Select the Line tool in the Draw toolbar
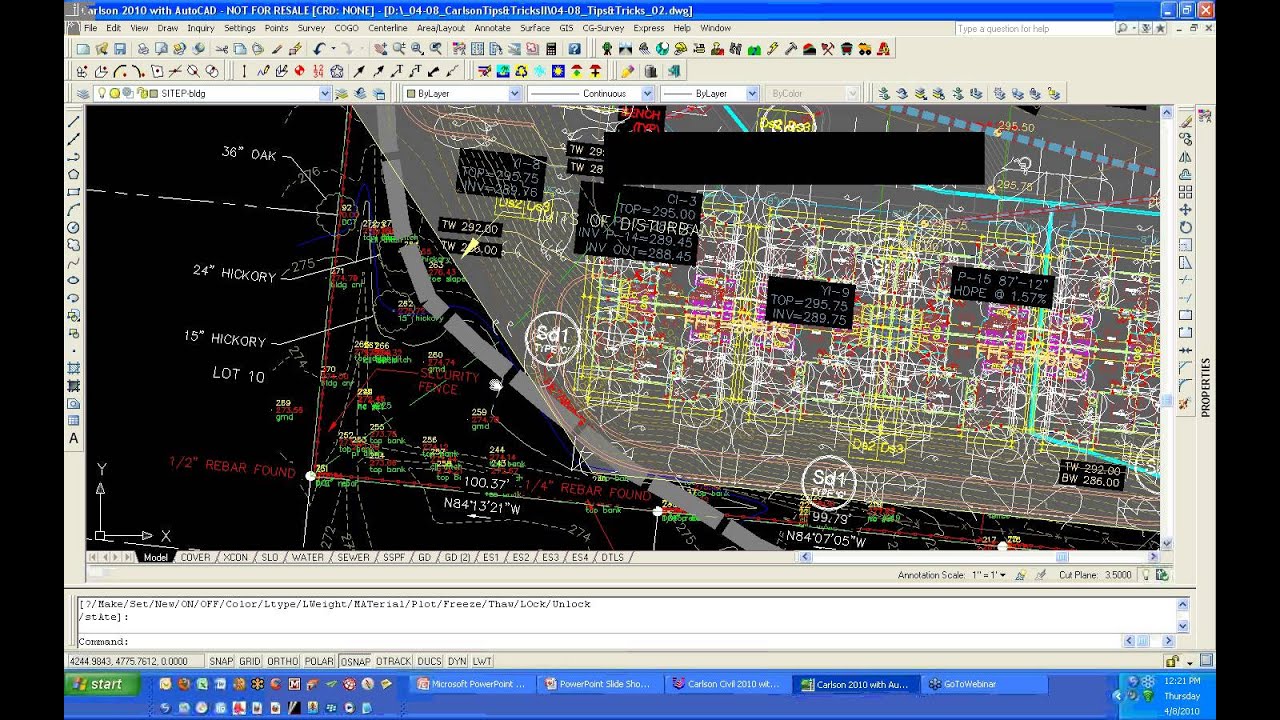The image size is (1280, 720). pos(74,122)
